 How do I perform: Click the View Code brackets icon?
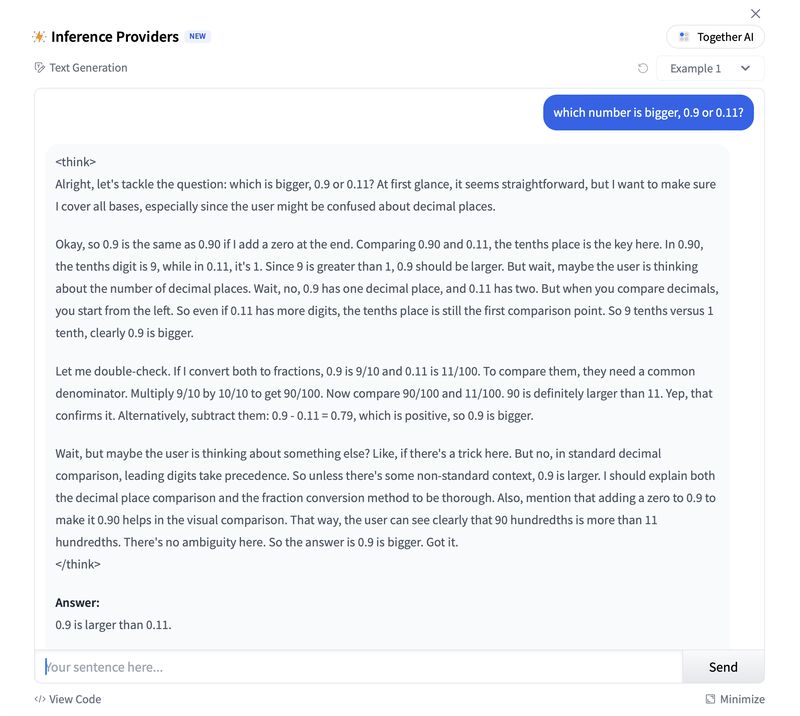point(39,699)
